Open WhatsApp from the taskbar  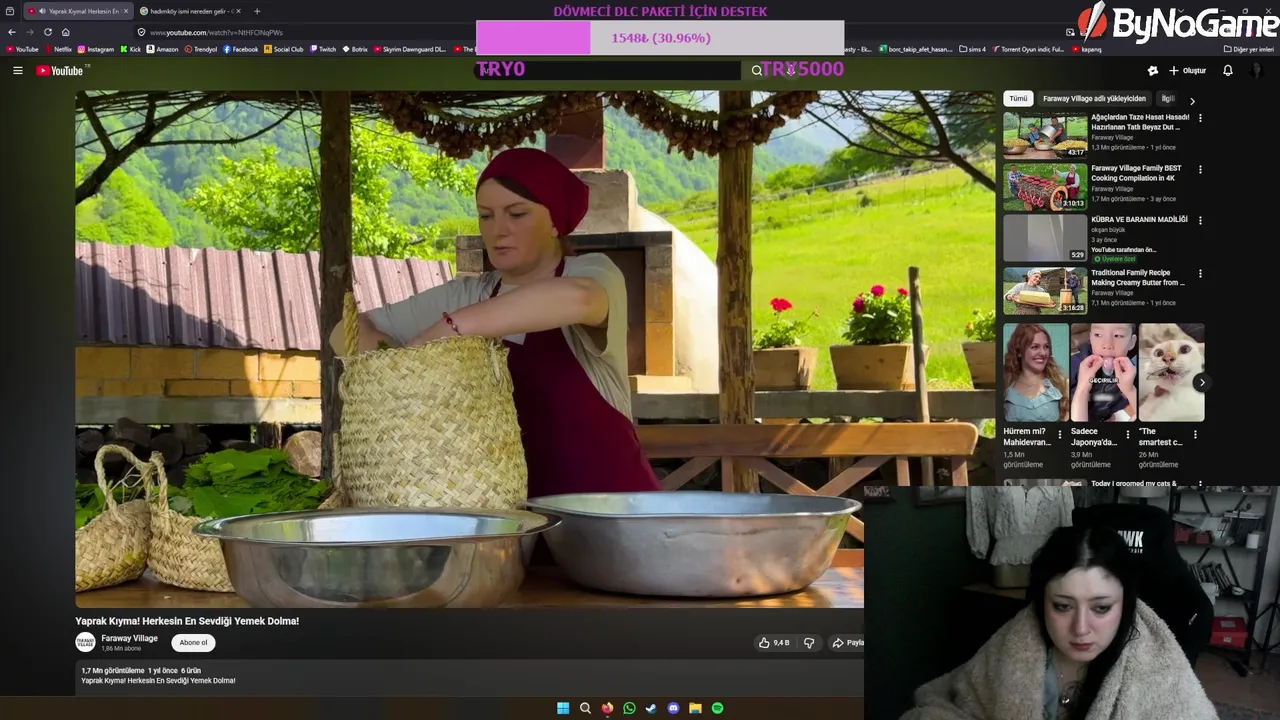point(629,708)
